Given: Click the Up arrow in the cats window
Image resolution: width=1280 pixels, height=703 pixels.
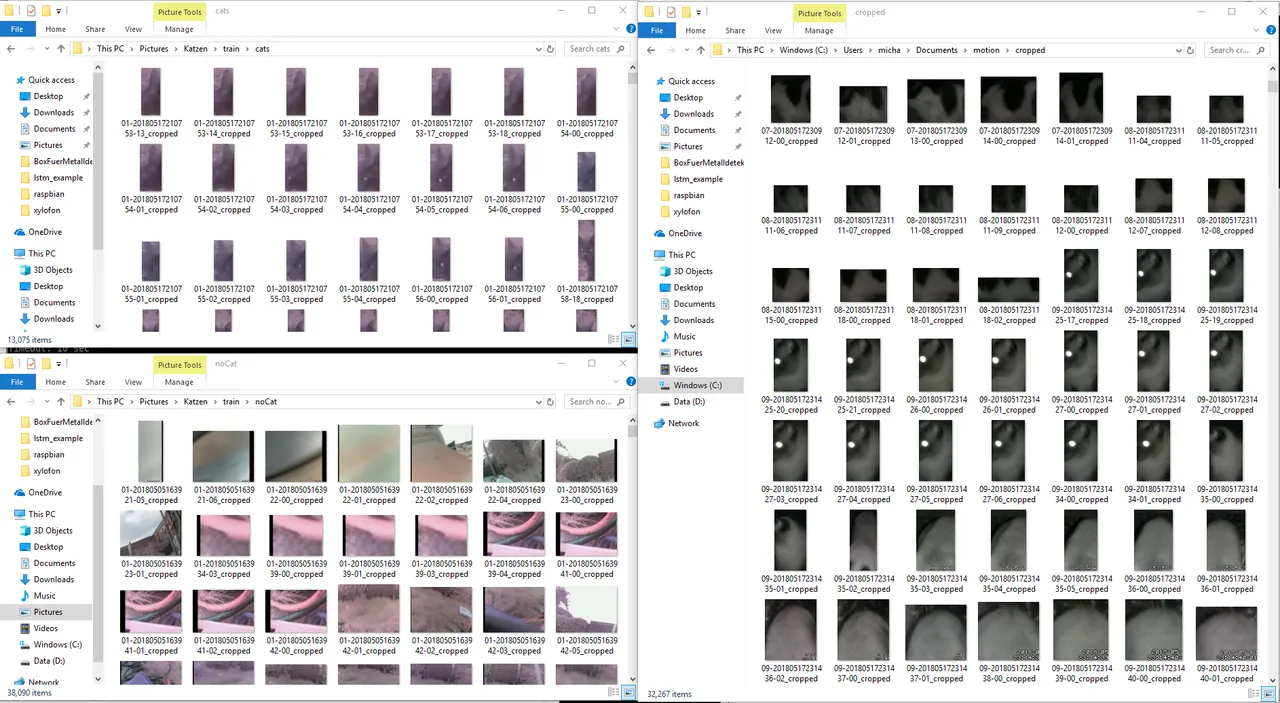Looking at the screenshot, I should point(60,49).
